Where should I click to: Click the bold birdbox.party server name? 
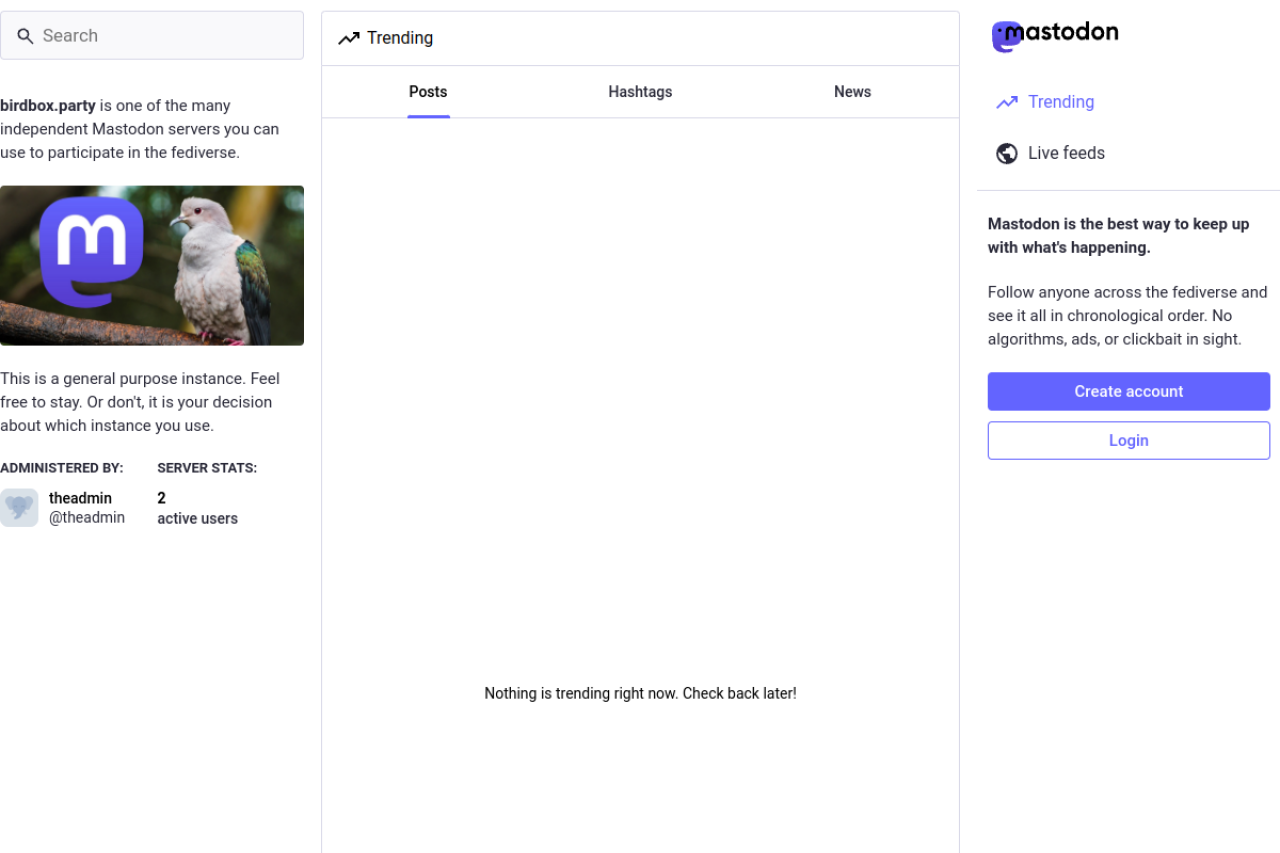coord(48,106)
